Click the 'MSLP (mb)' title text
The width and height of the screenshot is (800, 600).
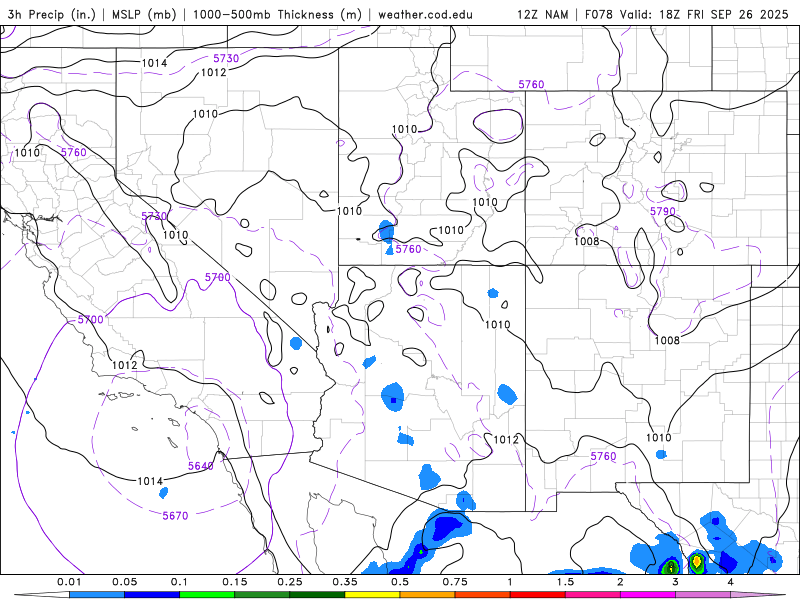coord(143,14)
